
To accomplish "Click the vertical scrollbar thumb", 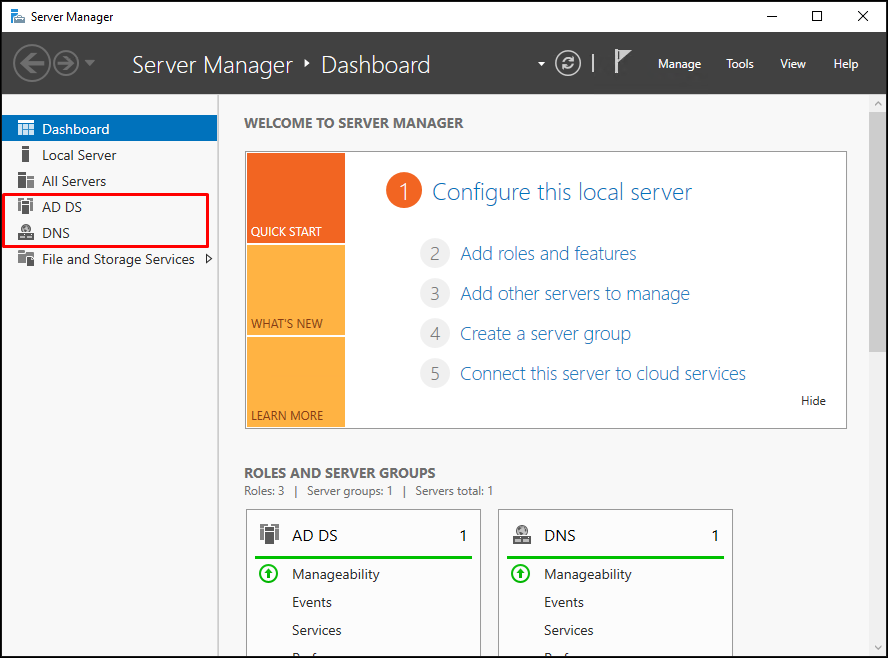I will [877, 232].
